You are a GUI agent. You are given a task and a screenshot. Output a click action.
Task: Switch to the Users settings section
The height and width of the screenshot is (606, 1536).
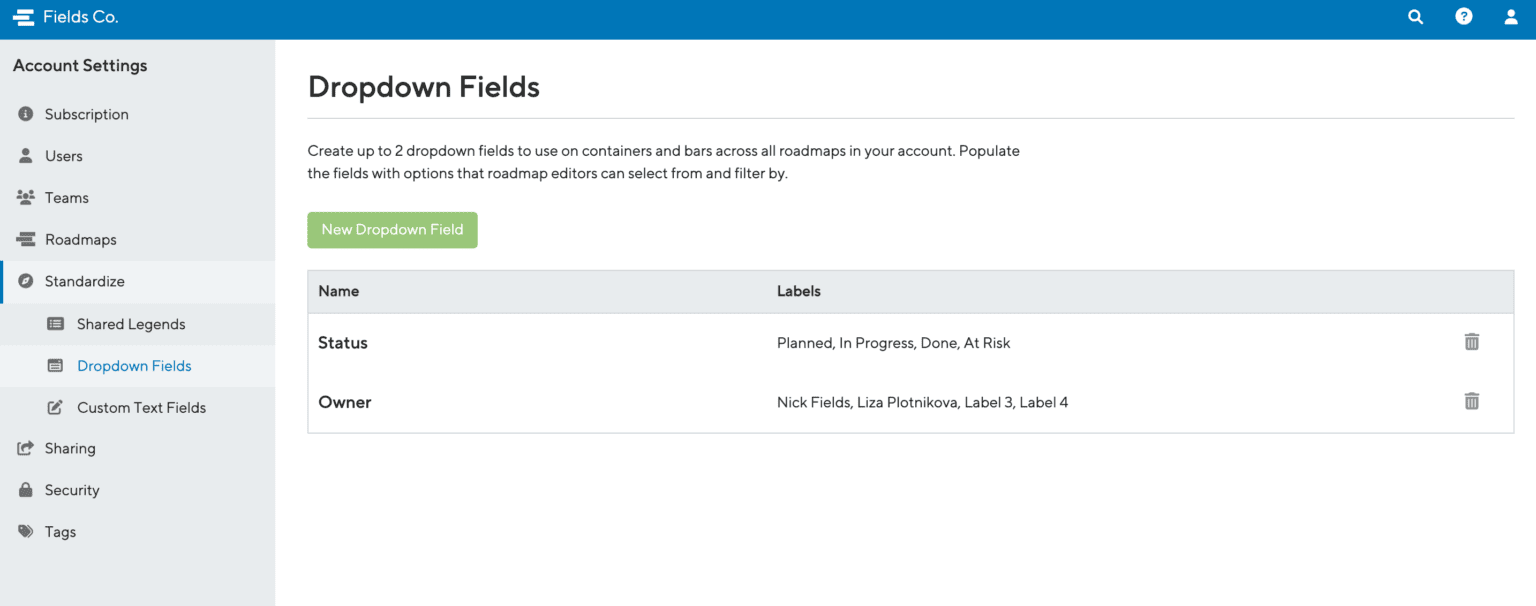tap(62, 155)
